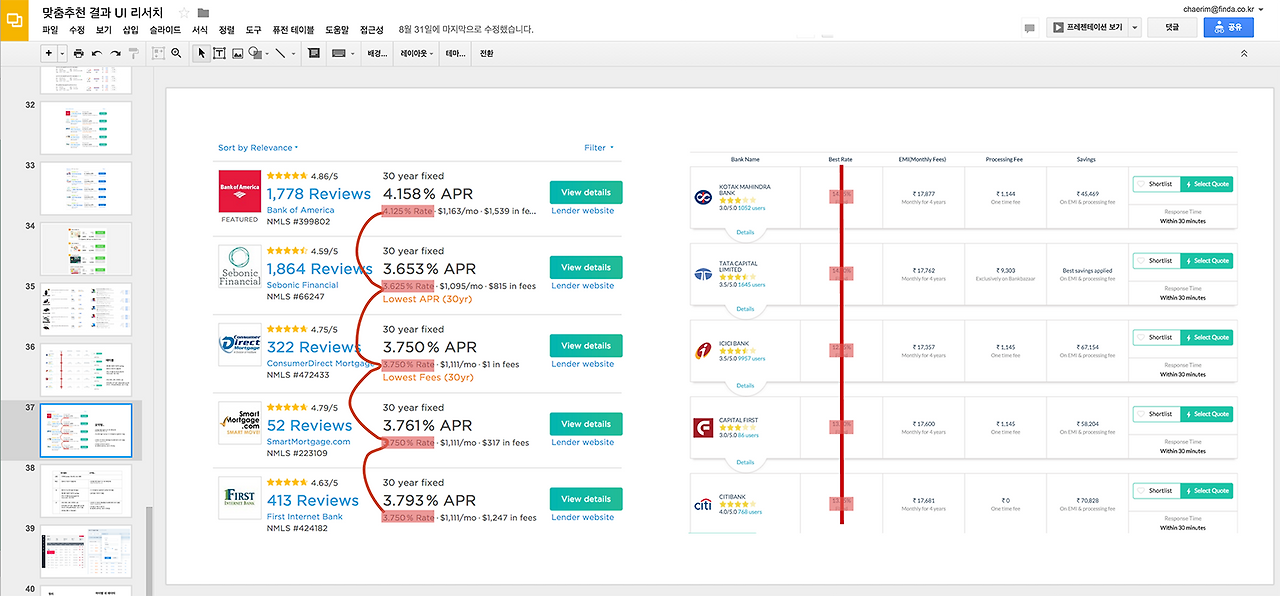Open the 서식 menu

point(200,30)
